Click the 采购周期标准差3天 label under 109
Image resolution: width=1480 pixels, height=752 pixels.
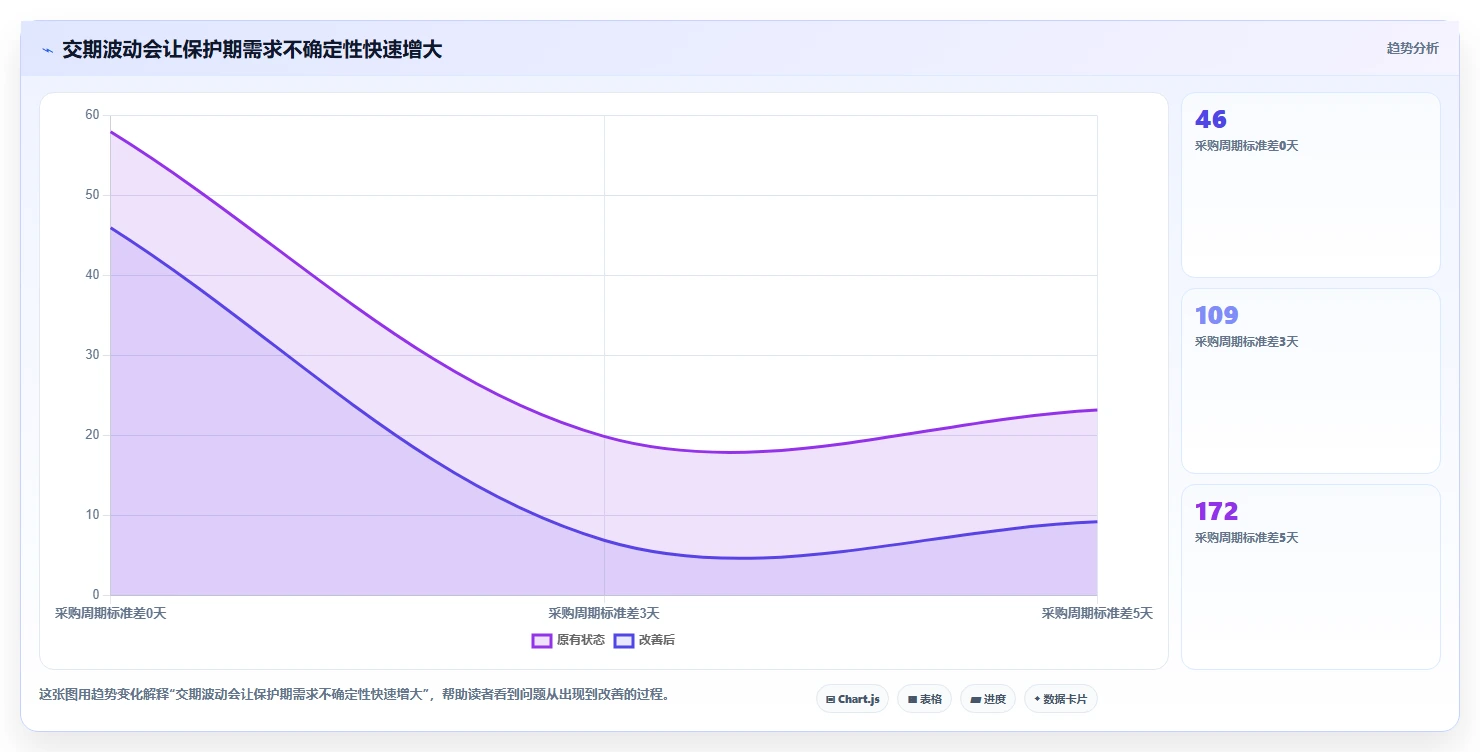point(1246,342)
